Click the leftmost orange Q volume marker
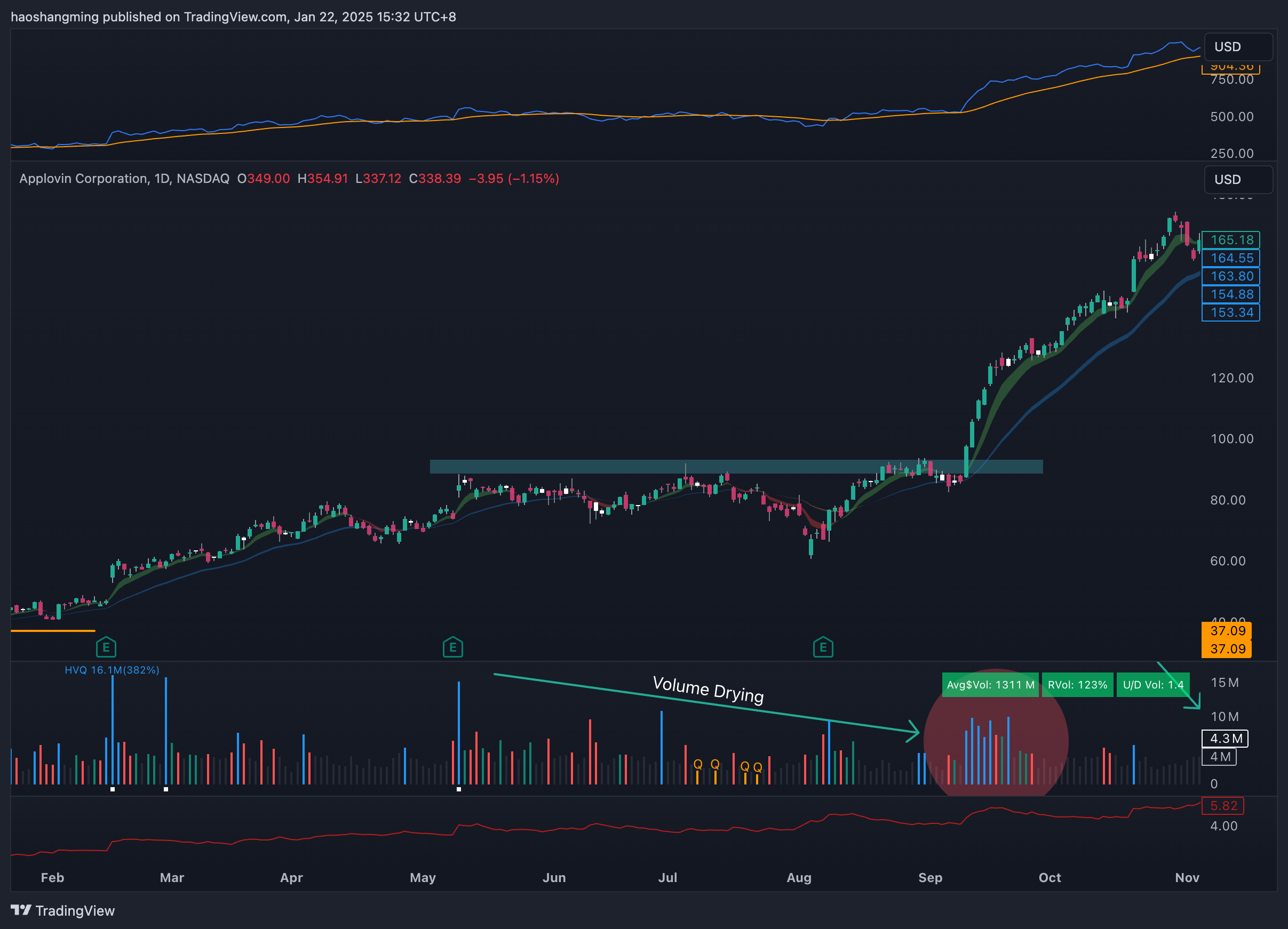 pyautogui.click(x=698, y=764)
